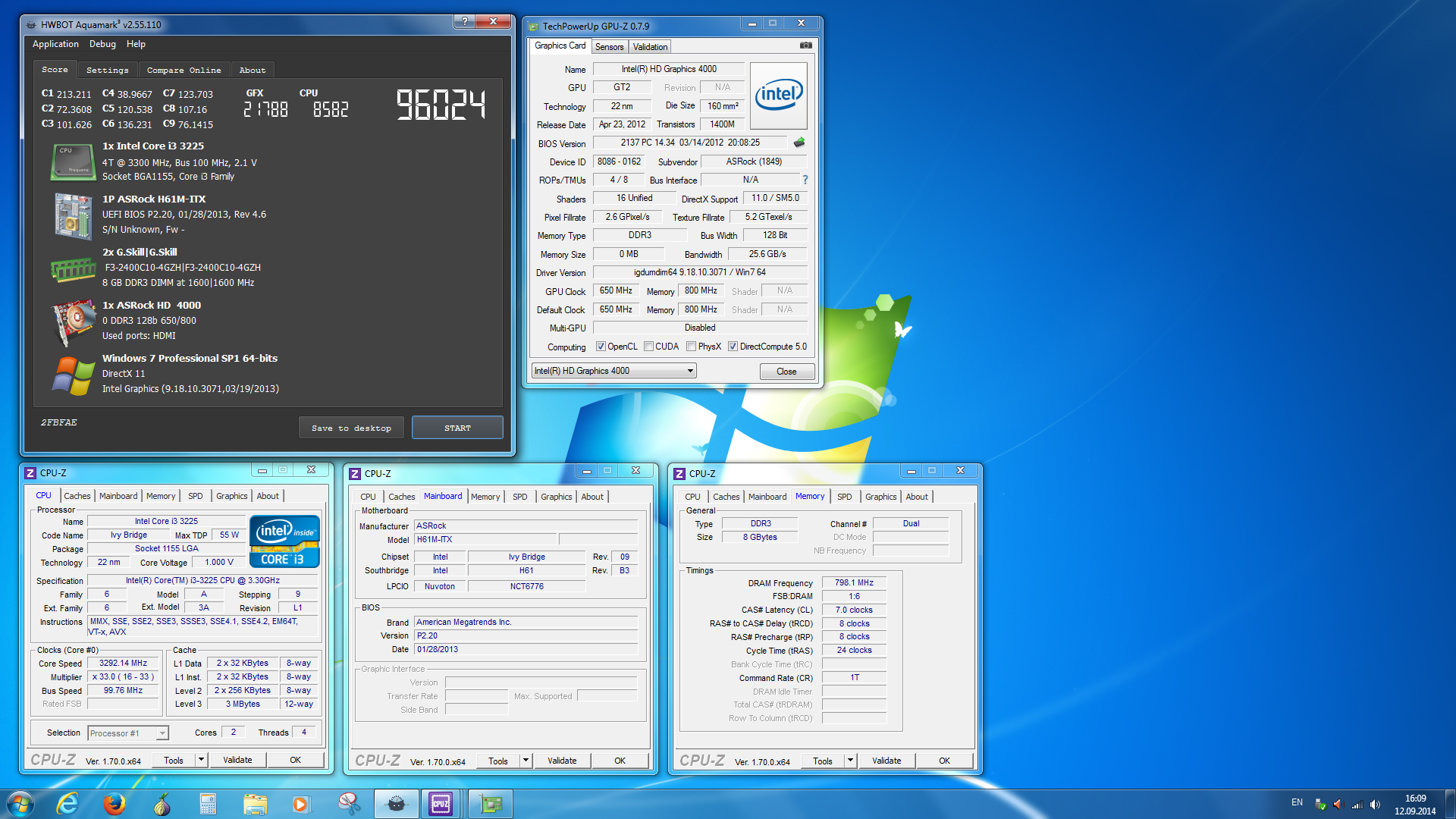Image resolution: width=1456 pixels, height=819 pixels.
Task: Click the Intel Core i3 badge in CPU-Z
Action: 284,541
